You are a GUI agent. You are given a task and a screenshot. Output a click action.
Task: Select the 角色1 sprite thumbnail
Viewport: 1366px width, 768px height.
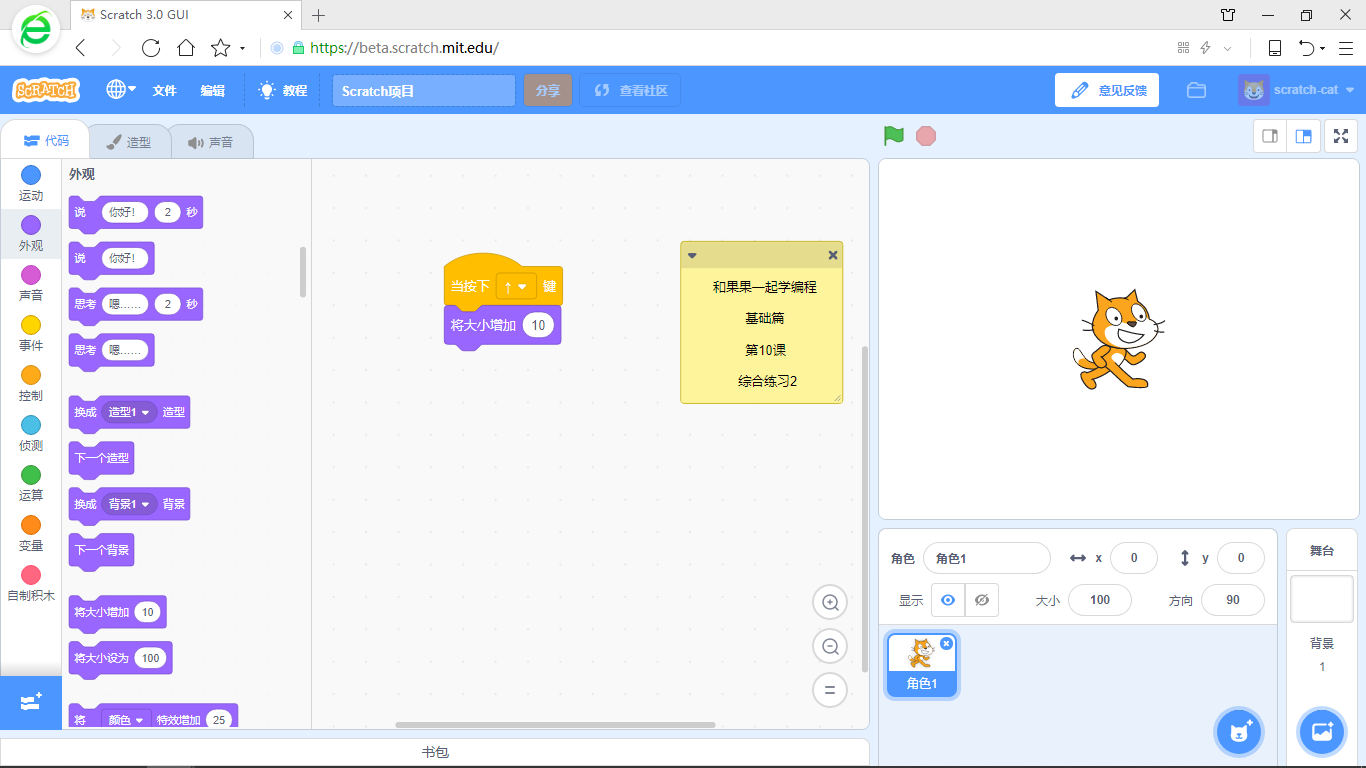click(x=922, y=665)
